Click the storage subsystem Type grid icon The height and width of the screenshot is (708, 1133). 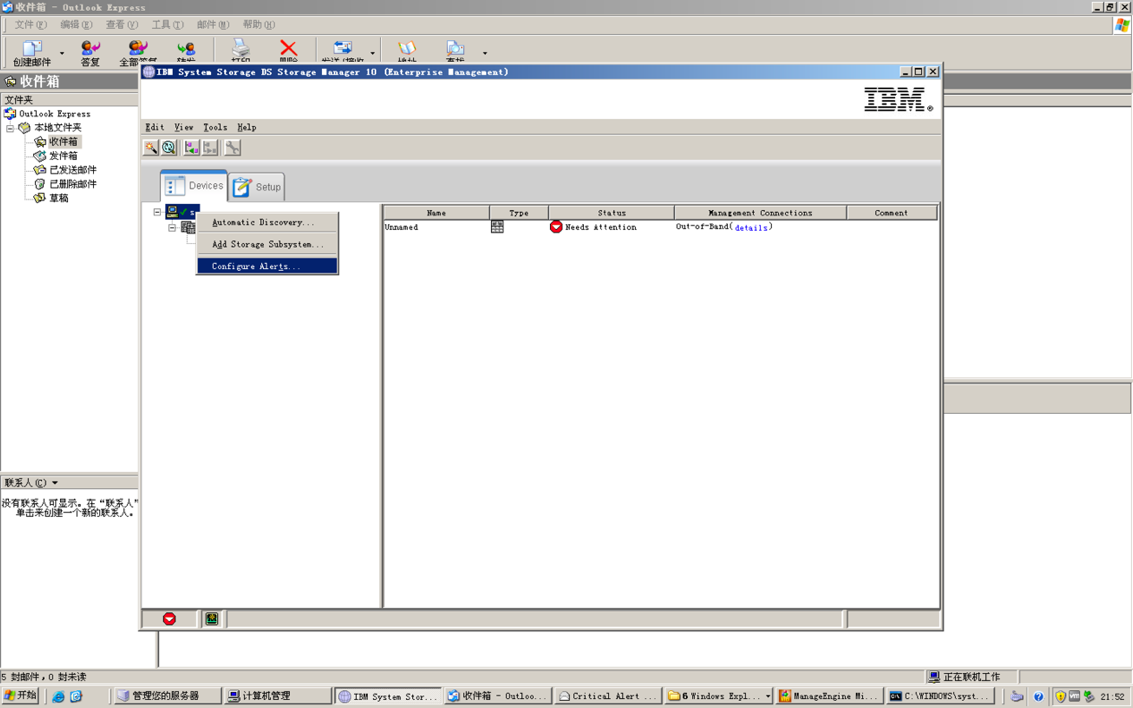pos(497,227)
